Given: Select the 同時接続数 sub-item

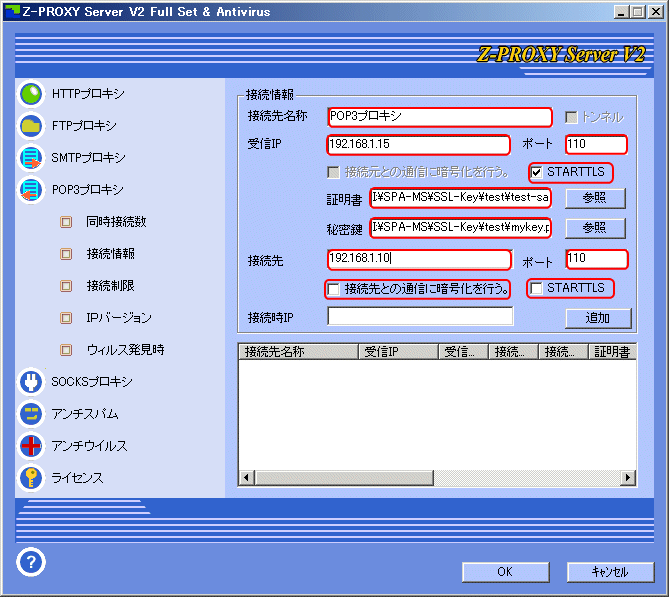Looking at the screenshot, I should (x=116, y=222).
